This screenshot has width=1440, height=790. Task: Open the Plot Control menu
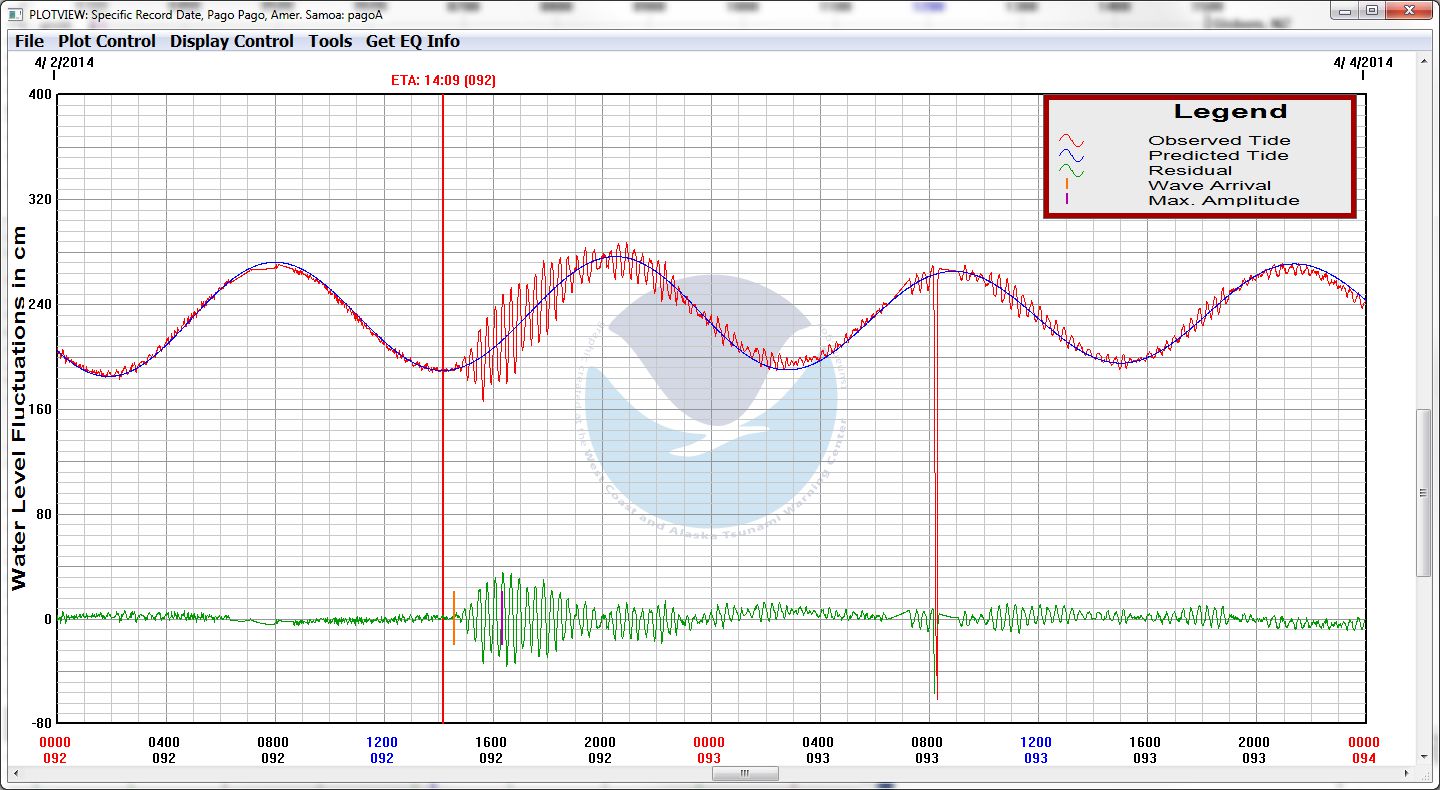107,41
